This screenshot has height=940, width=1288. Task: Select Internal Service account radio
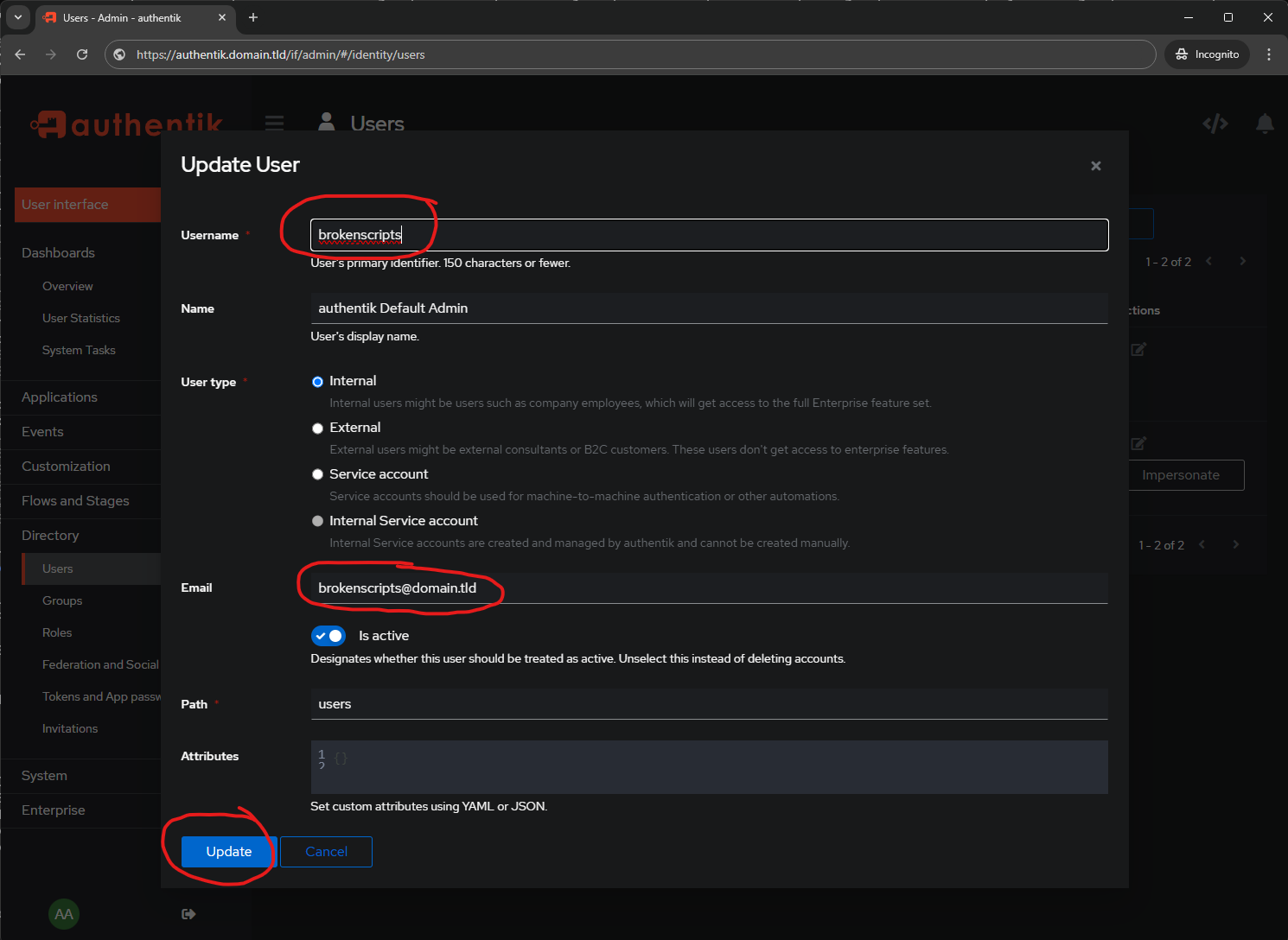(317, 521)
